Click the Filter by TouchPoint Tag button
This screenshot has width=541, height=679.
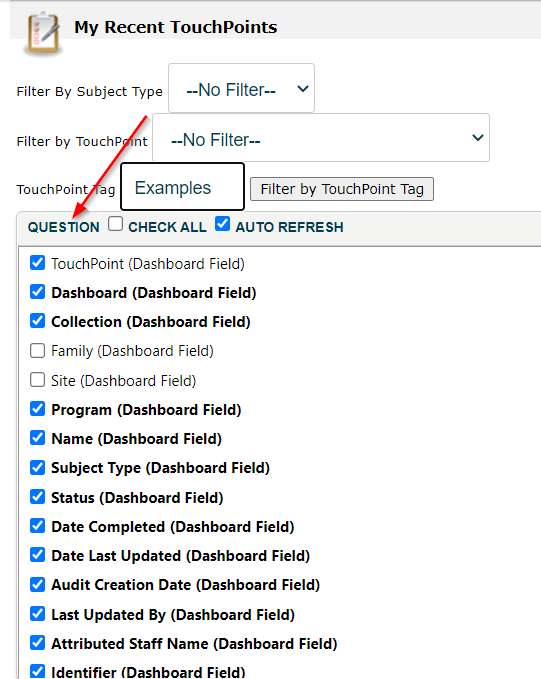(342, 189)
